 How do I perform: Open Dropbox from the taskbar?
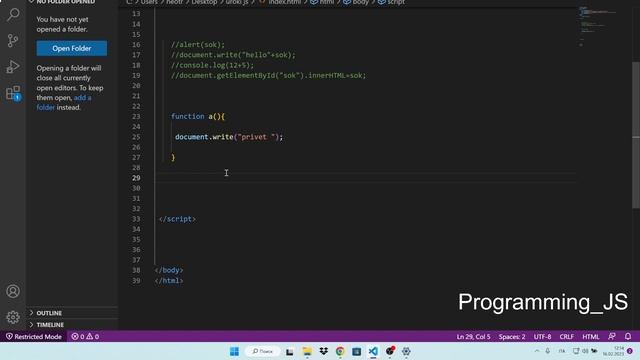(x=324, y=351)
